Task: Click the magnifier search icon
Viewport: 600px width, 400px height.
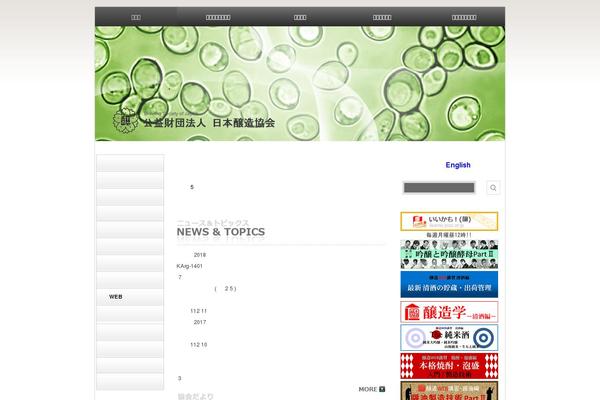Action: 493,188
